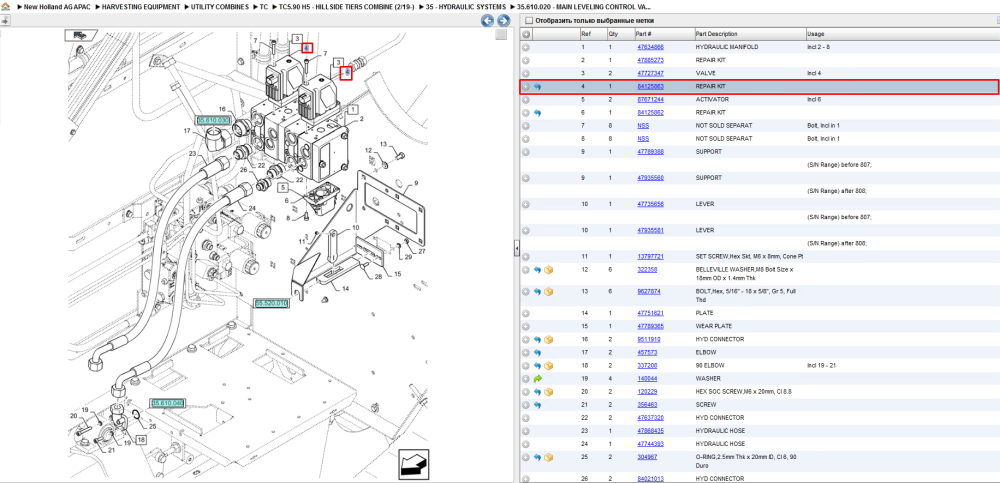1000x483 pixels.
Task: Click the gray square button atop diagram
Action: pos(501,34)
